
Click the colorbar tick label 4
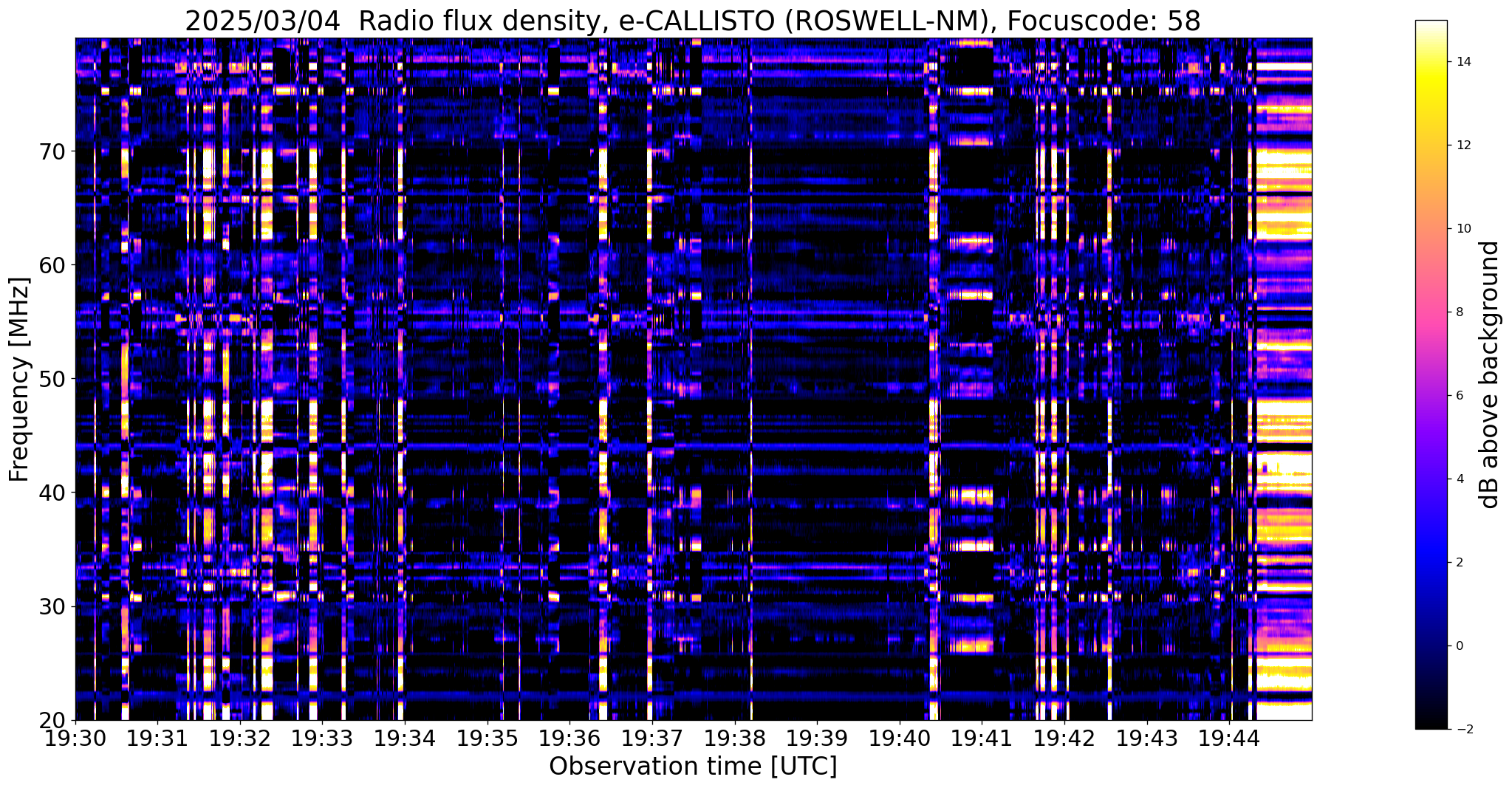click(1459, 479)
